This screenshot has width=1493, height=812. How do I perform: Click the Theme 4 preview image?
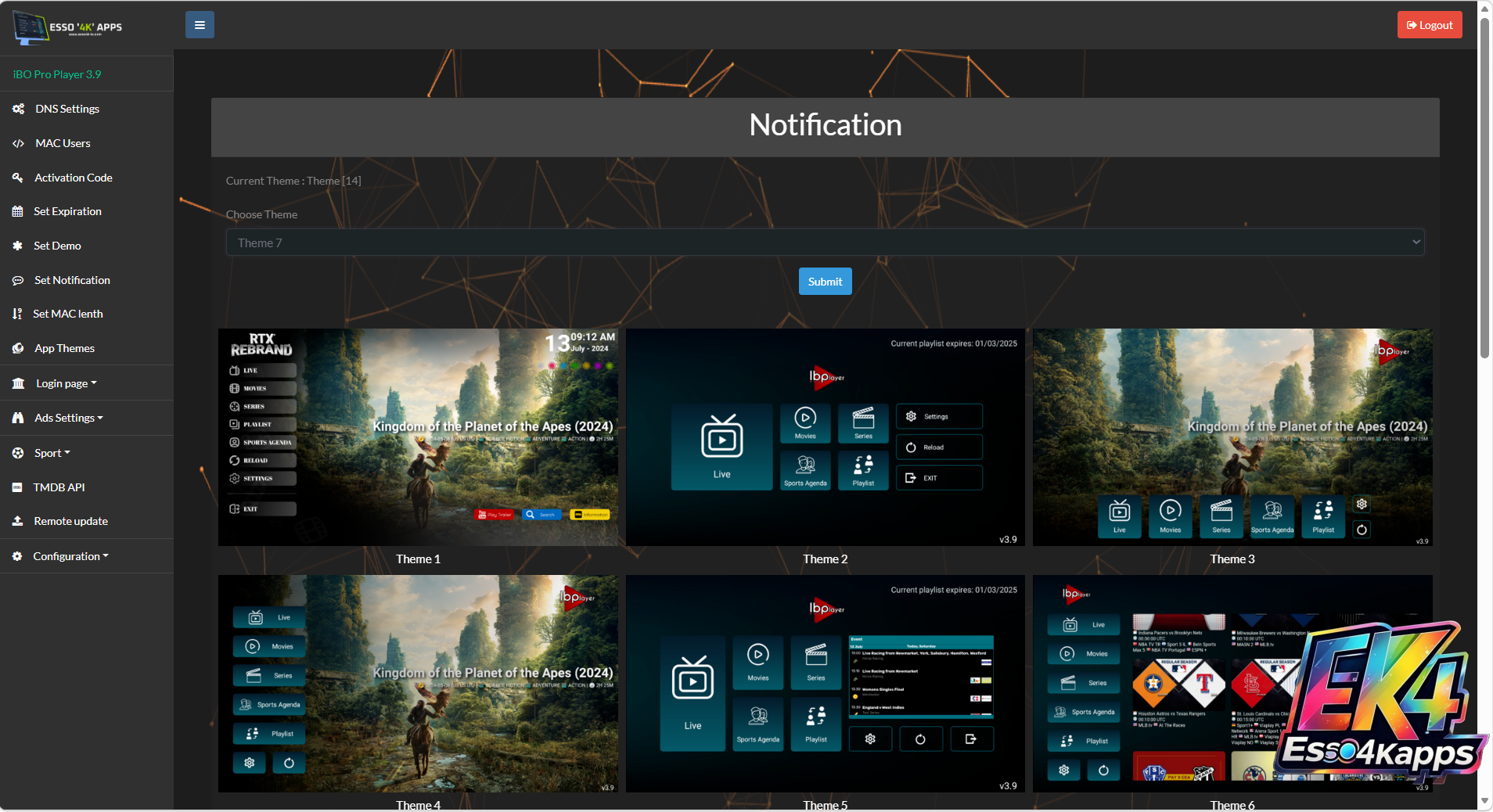click(418, 684)
